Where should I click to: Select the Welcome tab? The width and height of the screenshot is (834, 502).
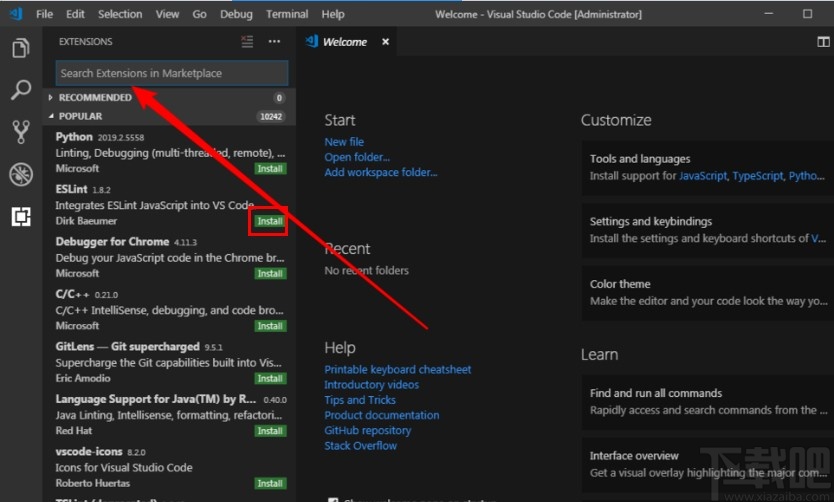click(x=345, y=41)
